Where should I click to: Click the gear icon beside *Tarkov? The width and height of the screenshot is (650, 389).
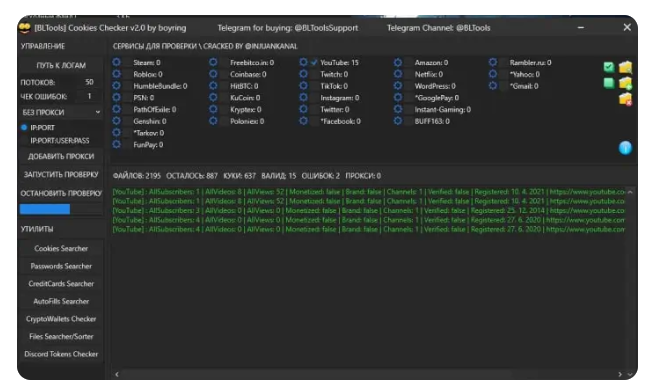[116, 133]
